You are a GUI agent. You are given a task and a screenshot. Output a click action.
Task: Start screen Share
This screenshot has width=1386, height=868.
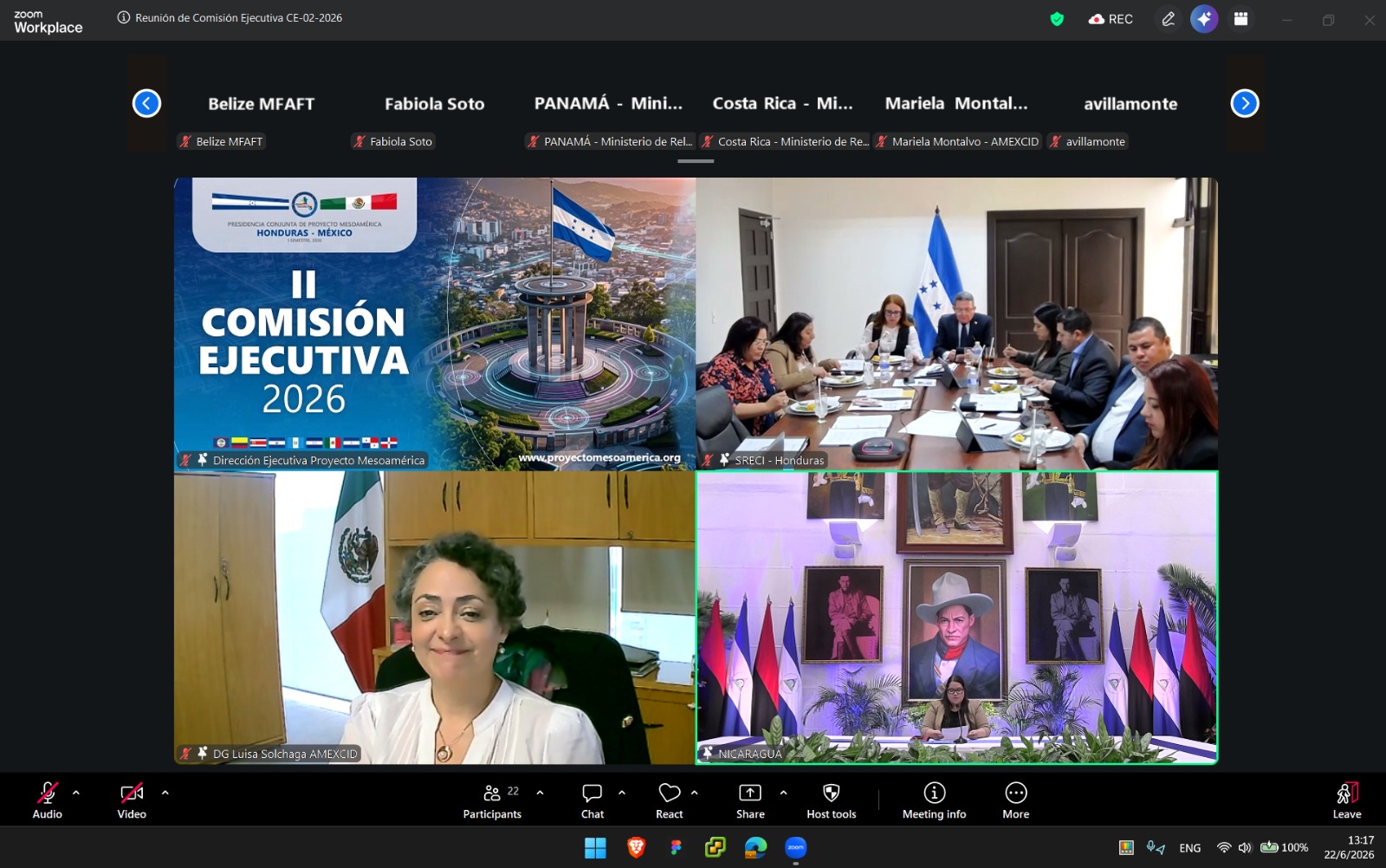coord(750,800)
